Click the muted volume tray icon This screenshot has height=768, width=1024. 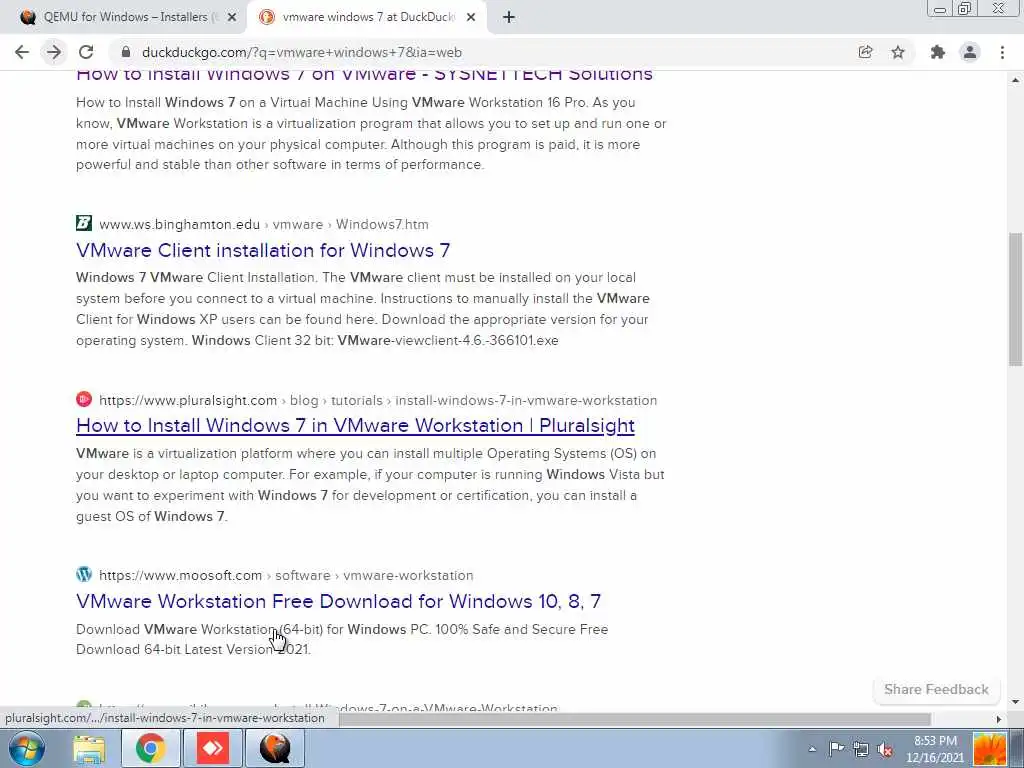point(886,749)
